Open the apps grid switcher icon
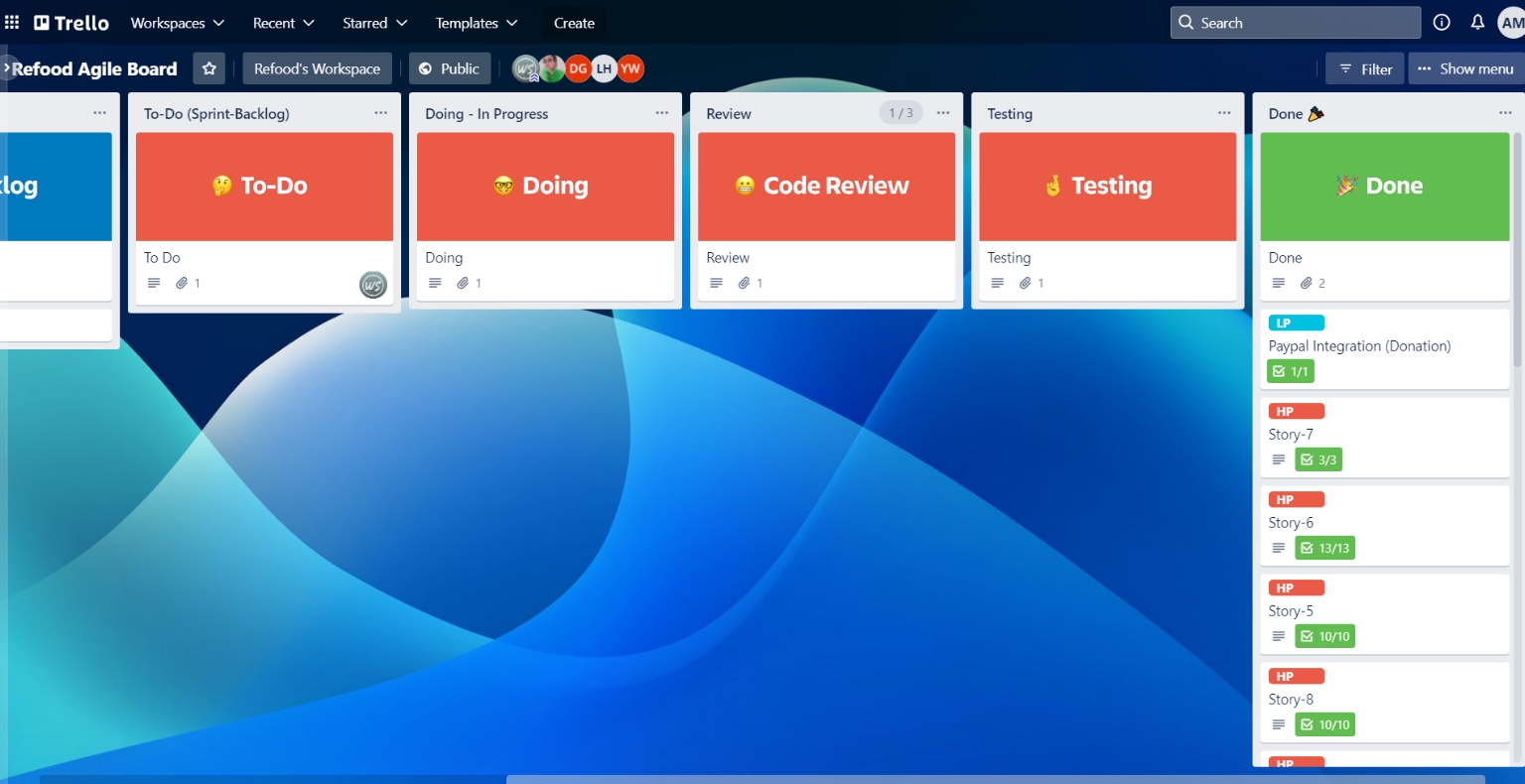Image resolution: width=1525 pixels, height=784 pixels. coord(12,23)
